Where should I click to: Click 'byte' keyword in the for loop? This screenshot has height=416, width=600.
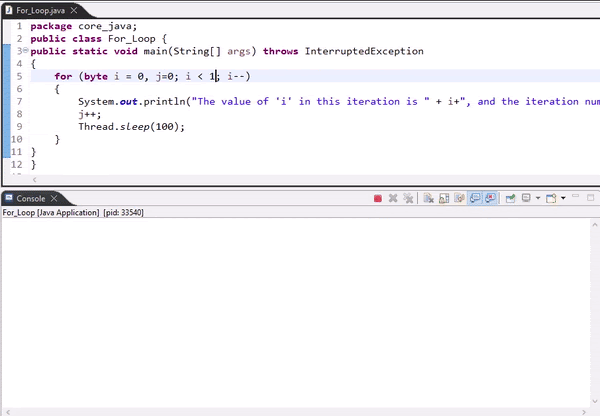[96, 77]
